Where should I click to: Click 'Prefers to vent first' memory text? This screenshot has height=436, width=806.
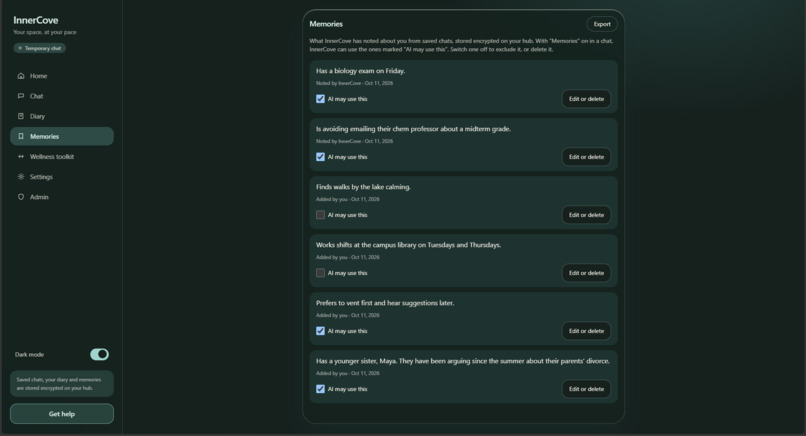click(385, 303)
